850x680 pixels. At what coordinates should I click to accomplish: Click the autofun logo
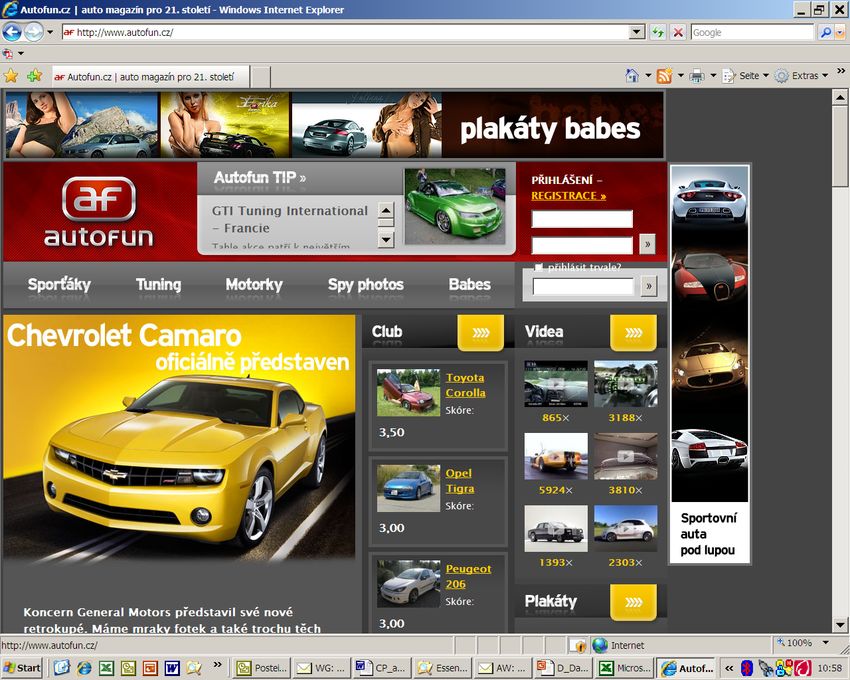99,212
